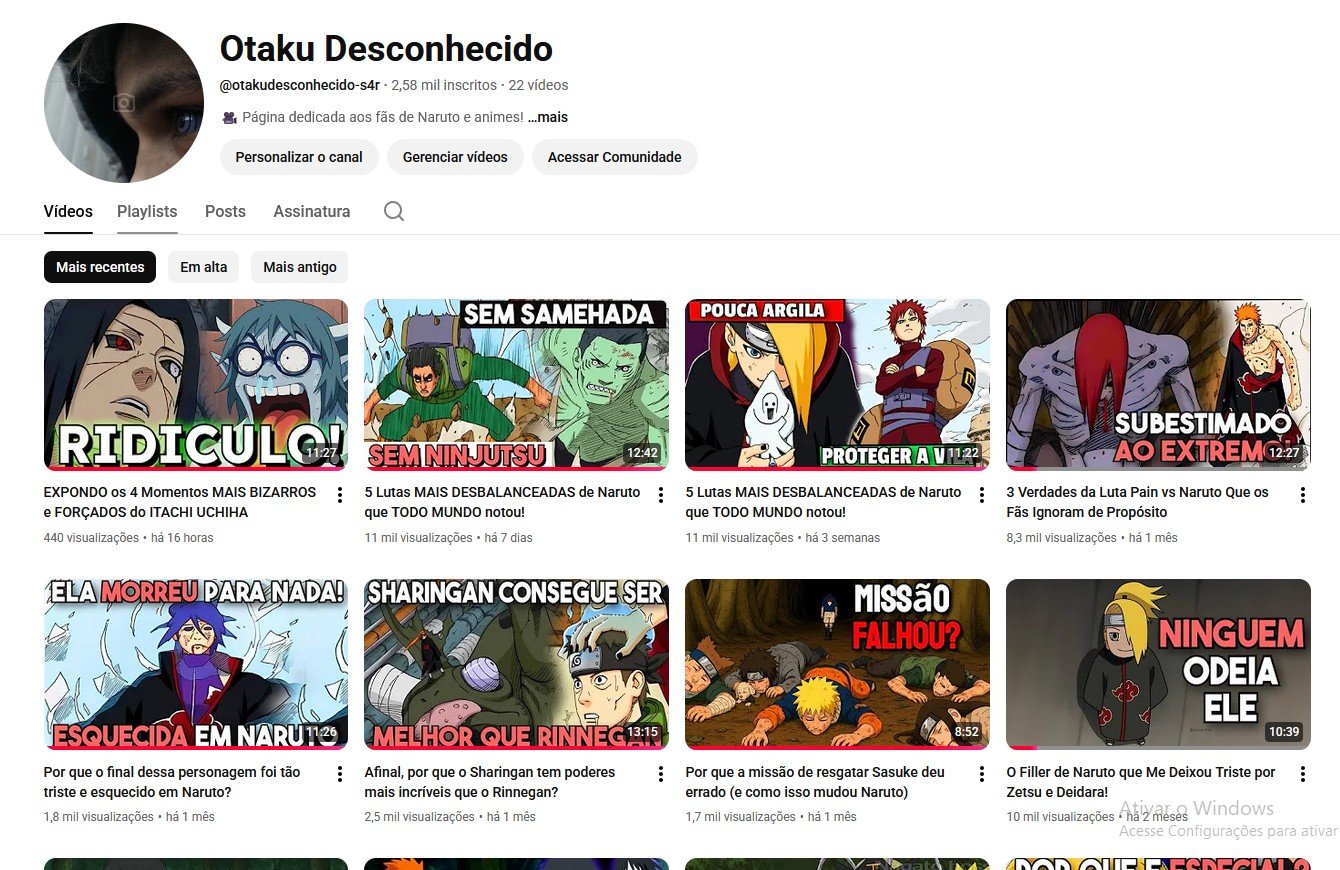
Task: Go to the Posts tab
Action: (225, 211)
